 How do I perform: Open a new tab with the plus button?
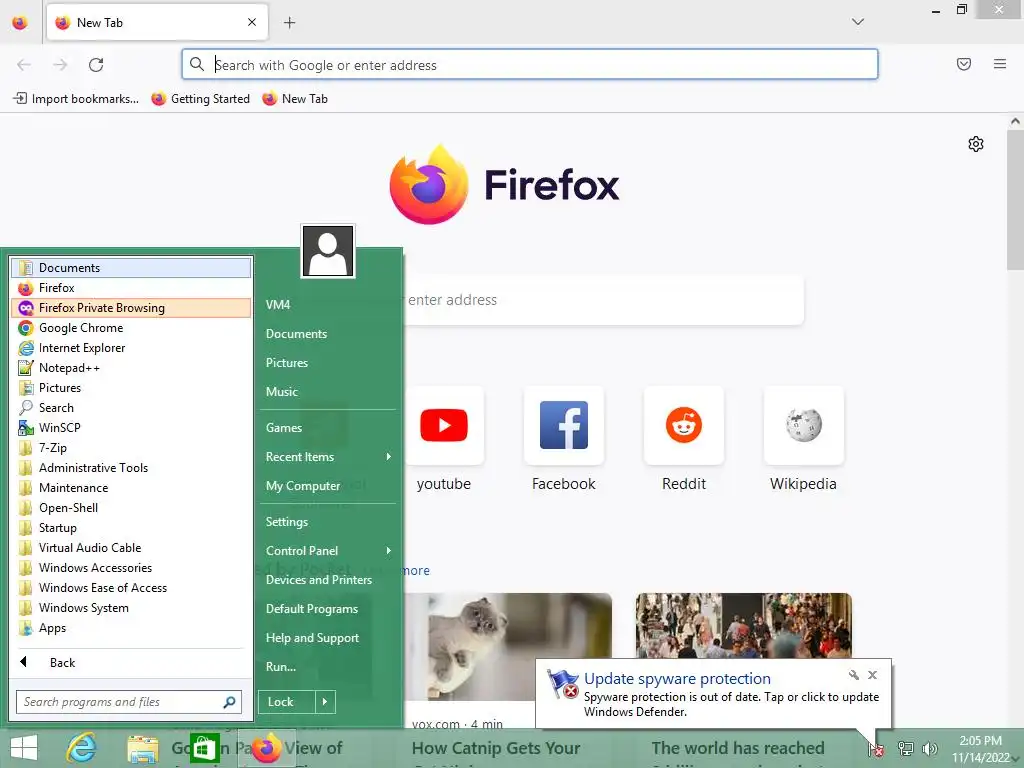[289, 23]
